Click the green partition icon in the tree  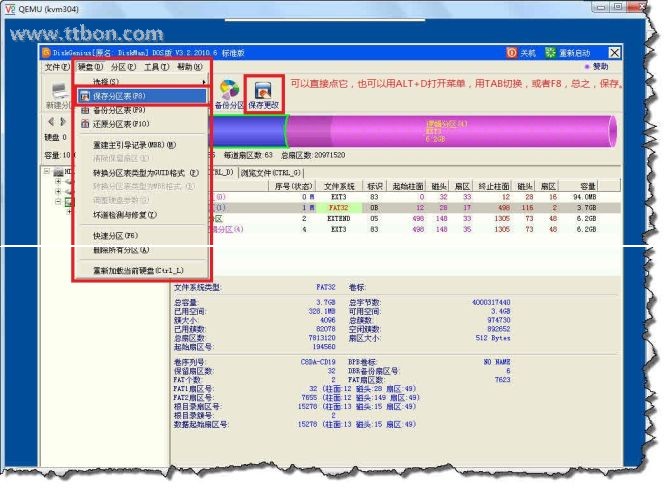click(x=69, y=202)
